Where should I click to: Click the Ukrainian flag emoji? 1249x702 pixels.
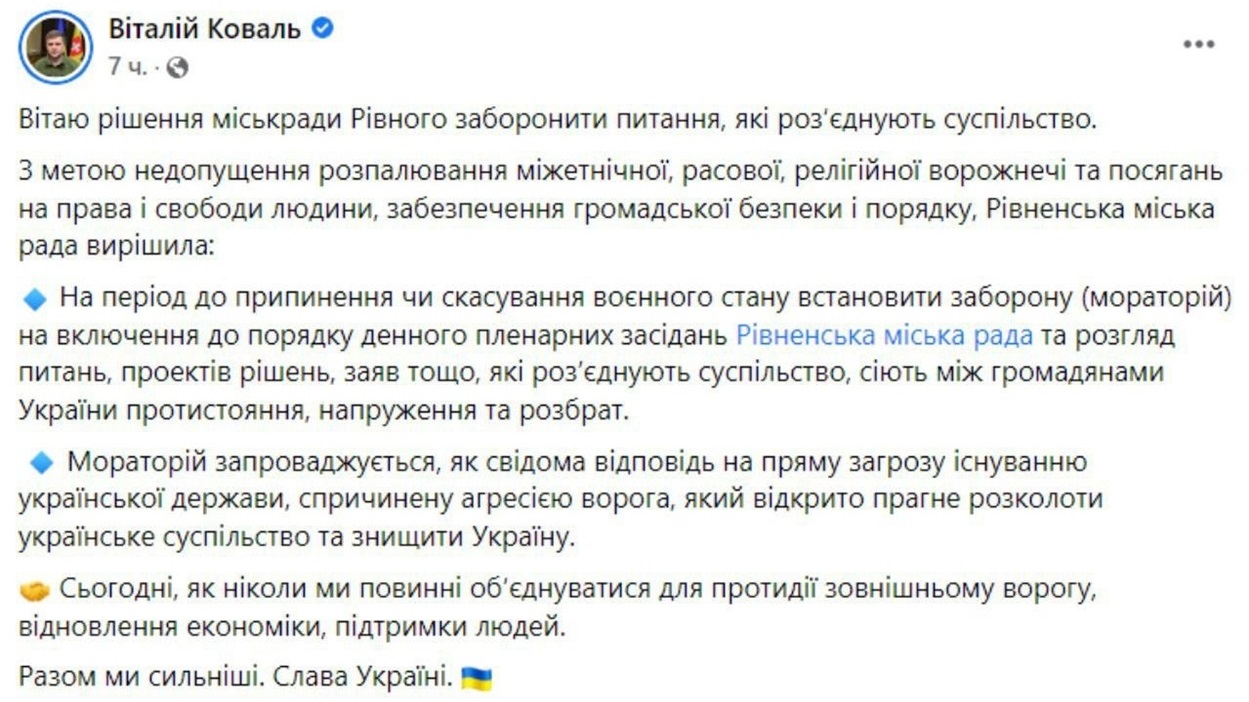476,677
